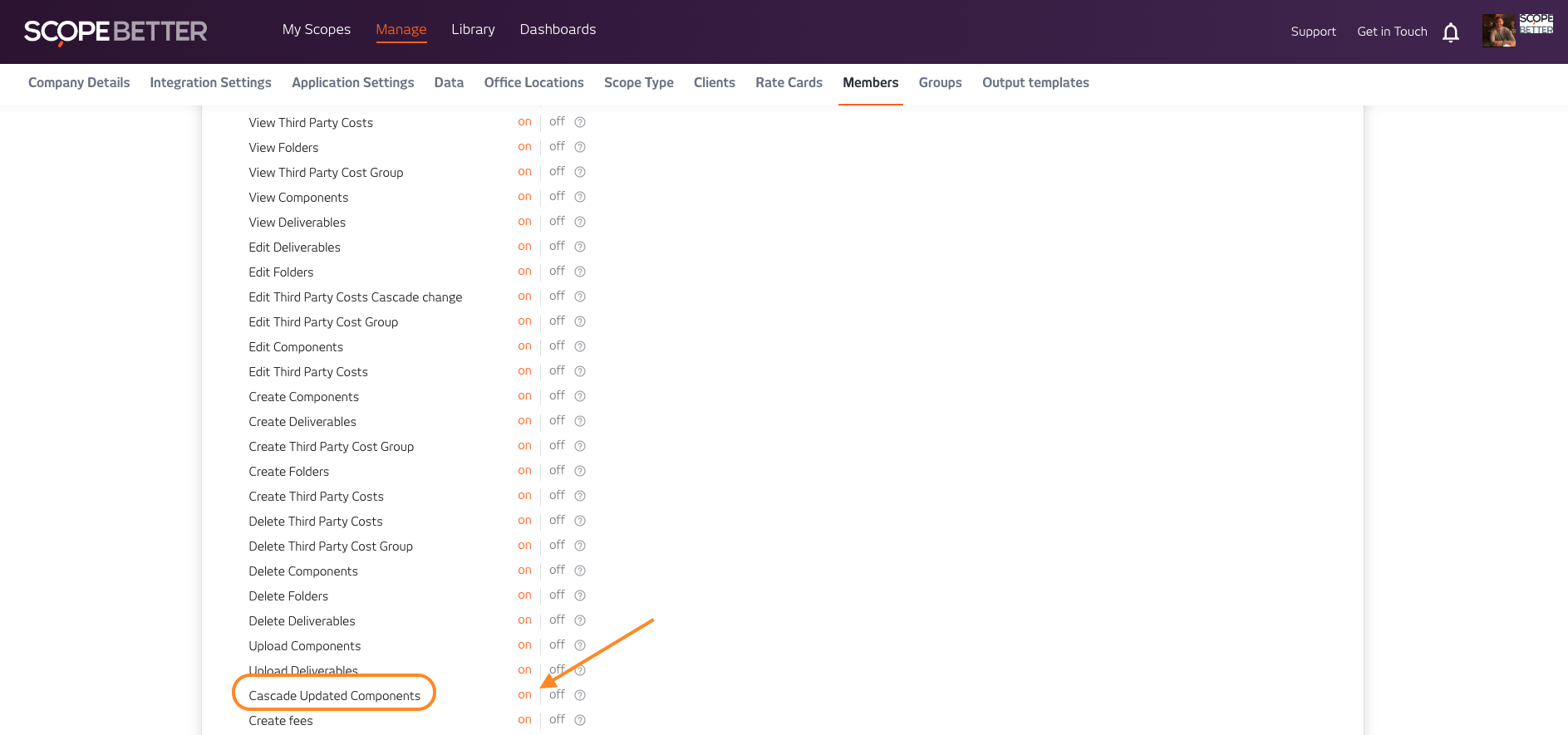Show help for View Folders
Screen dimensions: 1568x735
click(580, 147)
